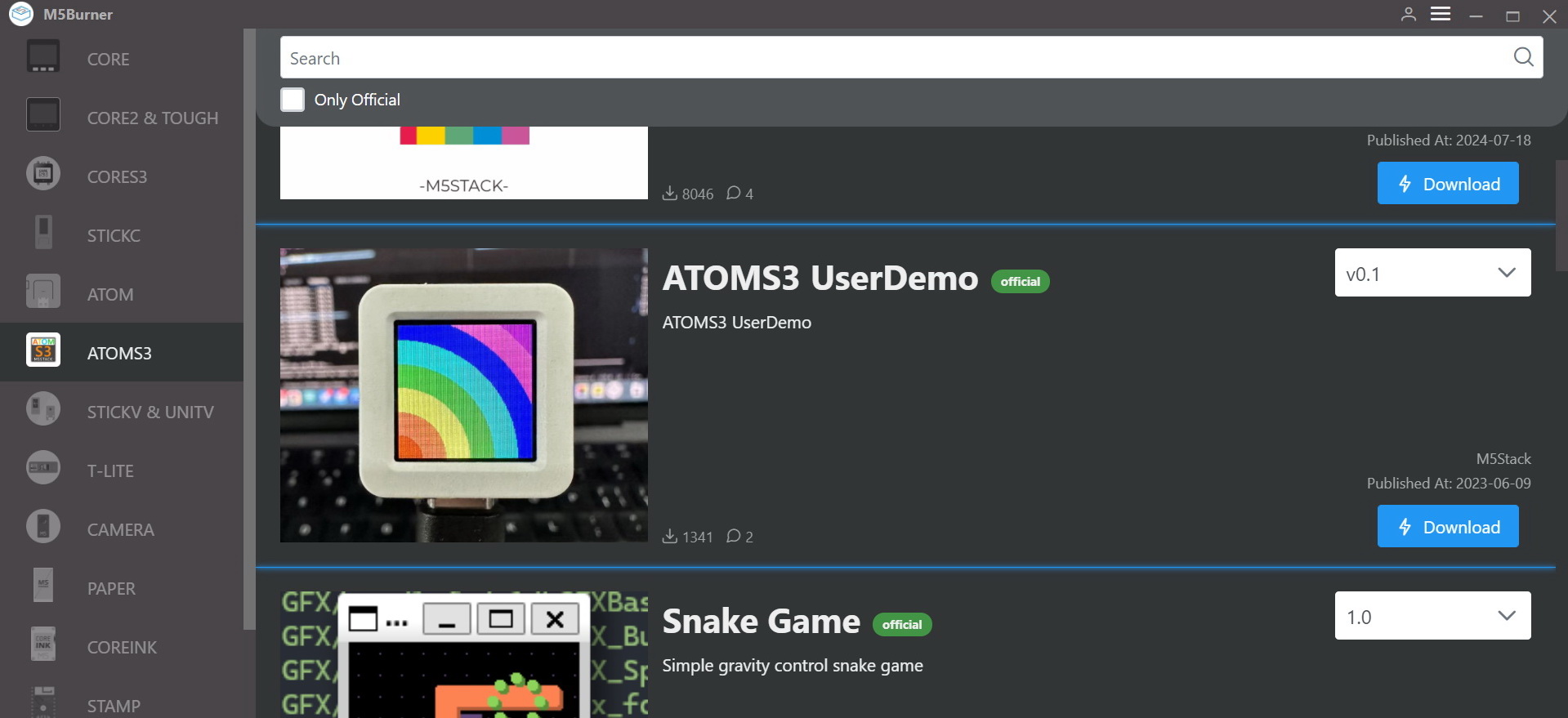Click the STAMP device icon
The height and width of the screenshot is (718, 1568).
(x=42, y=702)
